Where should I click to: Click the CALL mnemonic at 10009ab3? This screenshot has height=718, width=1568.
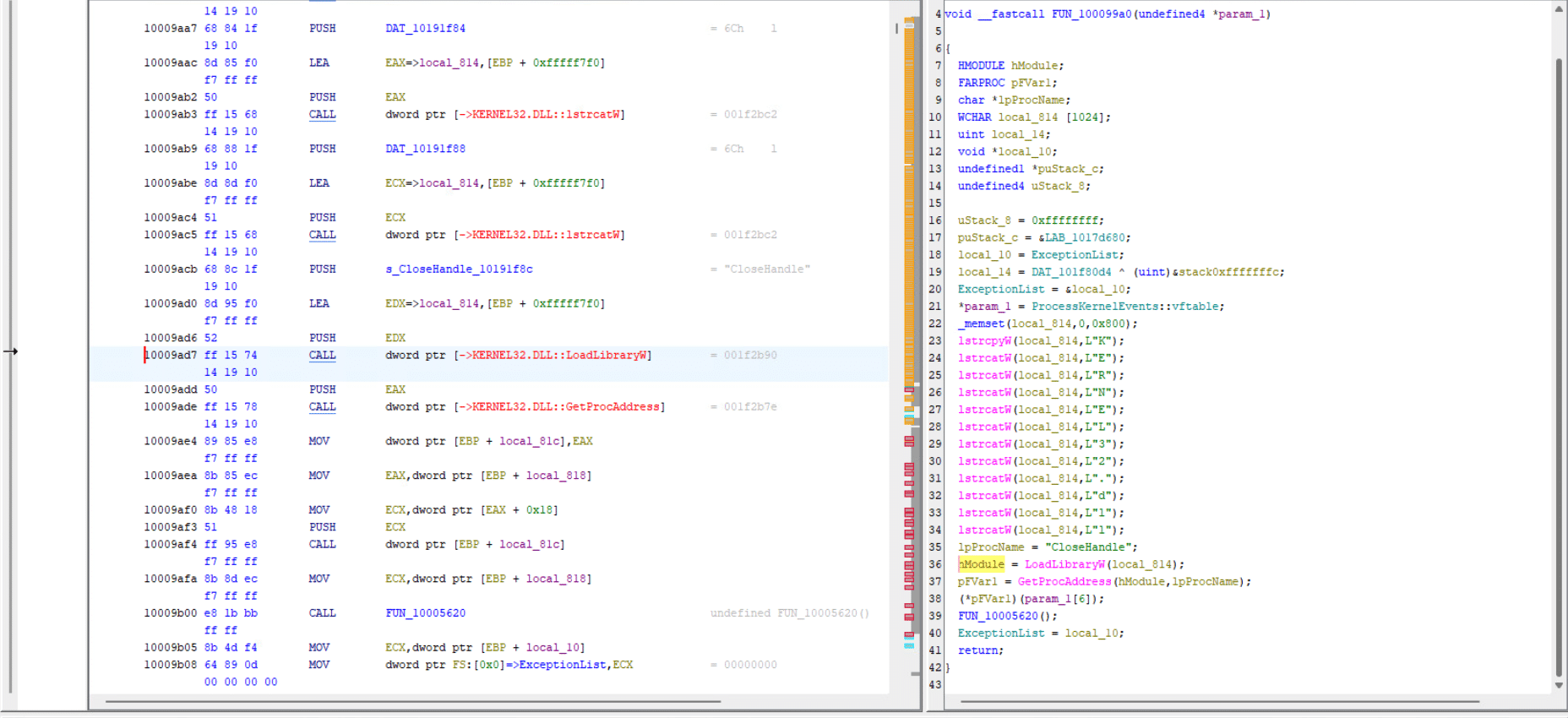tap(323, 115)
